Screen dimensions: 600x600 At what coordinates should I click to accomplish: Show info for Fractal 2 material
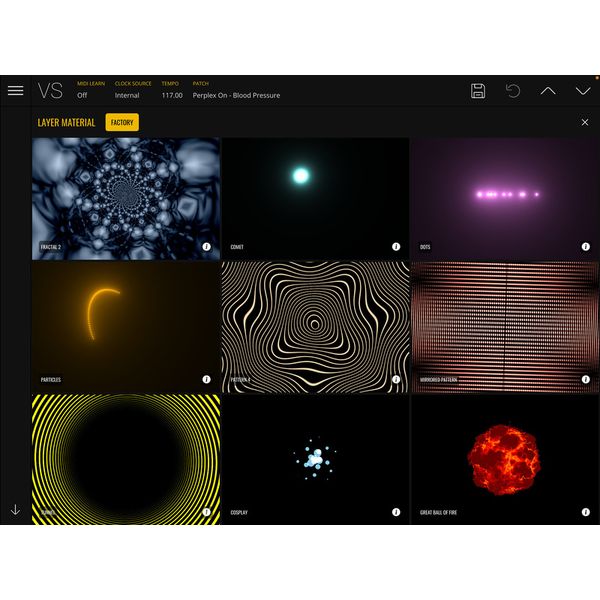tap(206, 247)
